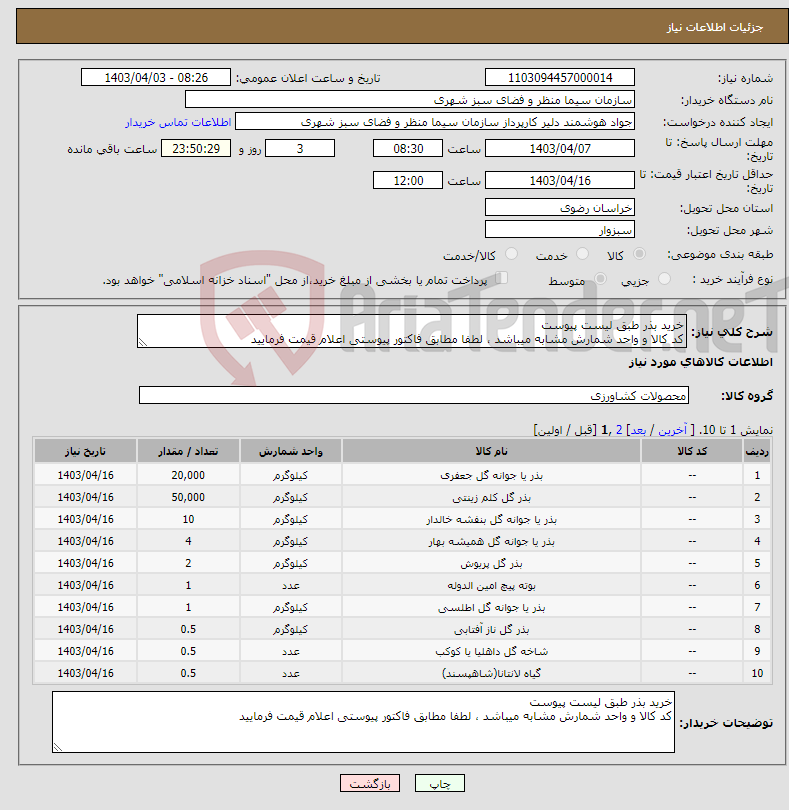Click the واحد شمارش column header
This screenshot has height=810, width=789.
point(290,451)
